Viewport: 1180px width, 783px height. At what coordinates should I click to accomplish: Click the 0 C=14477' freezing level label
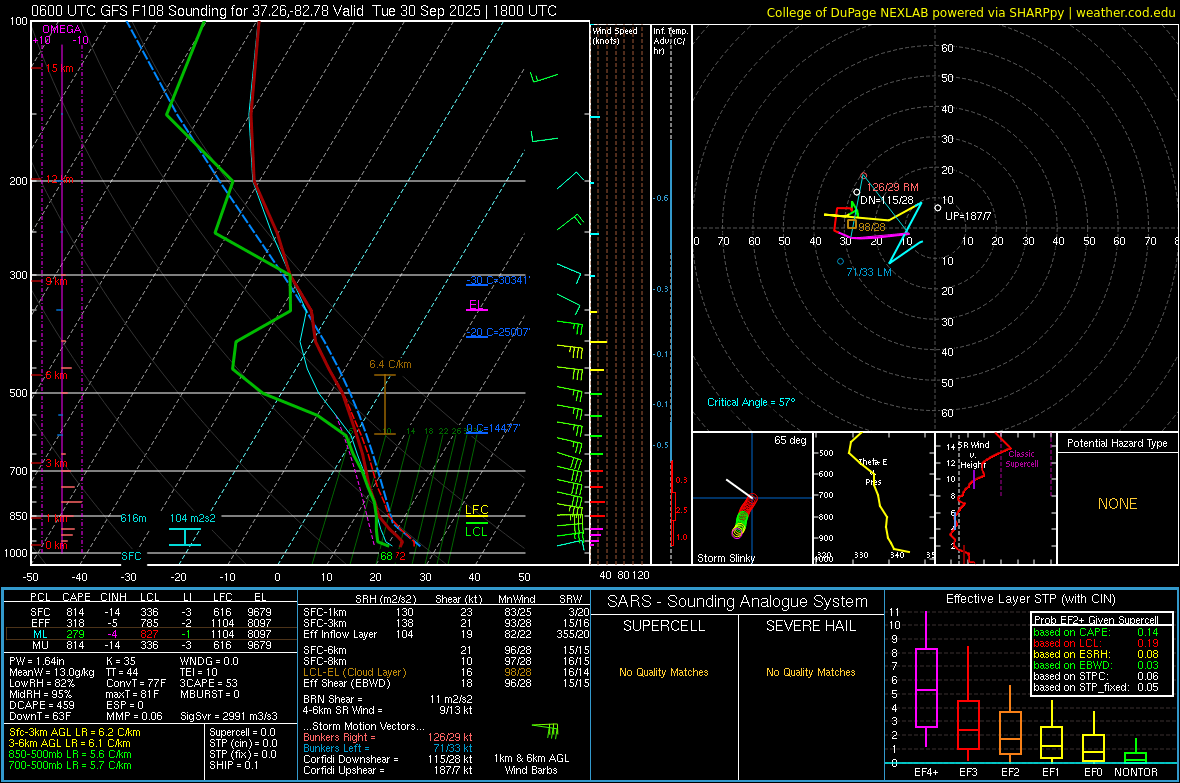[x=493, y=428]
